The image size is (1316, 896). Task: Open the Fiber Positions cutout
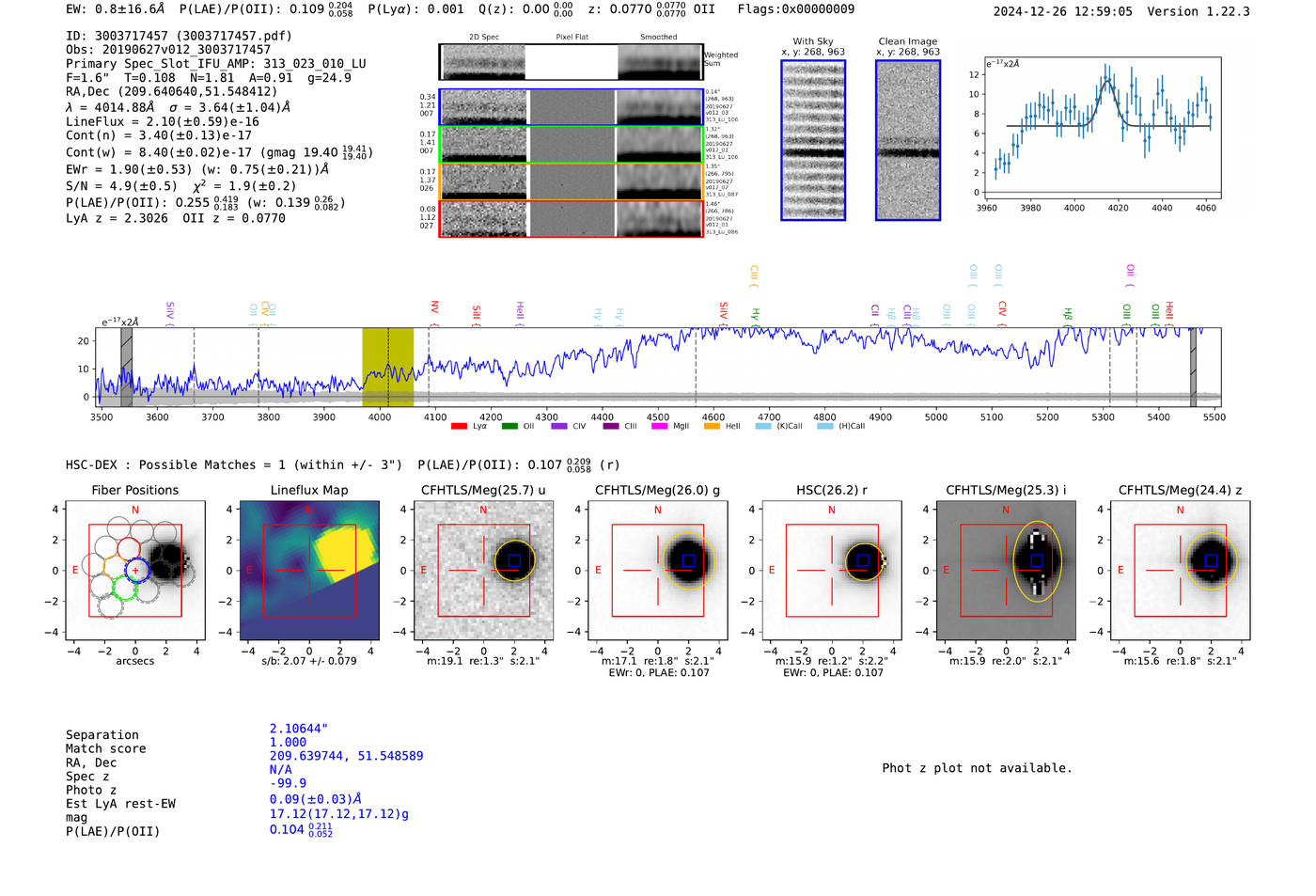point(135,571)
